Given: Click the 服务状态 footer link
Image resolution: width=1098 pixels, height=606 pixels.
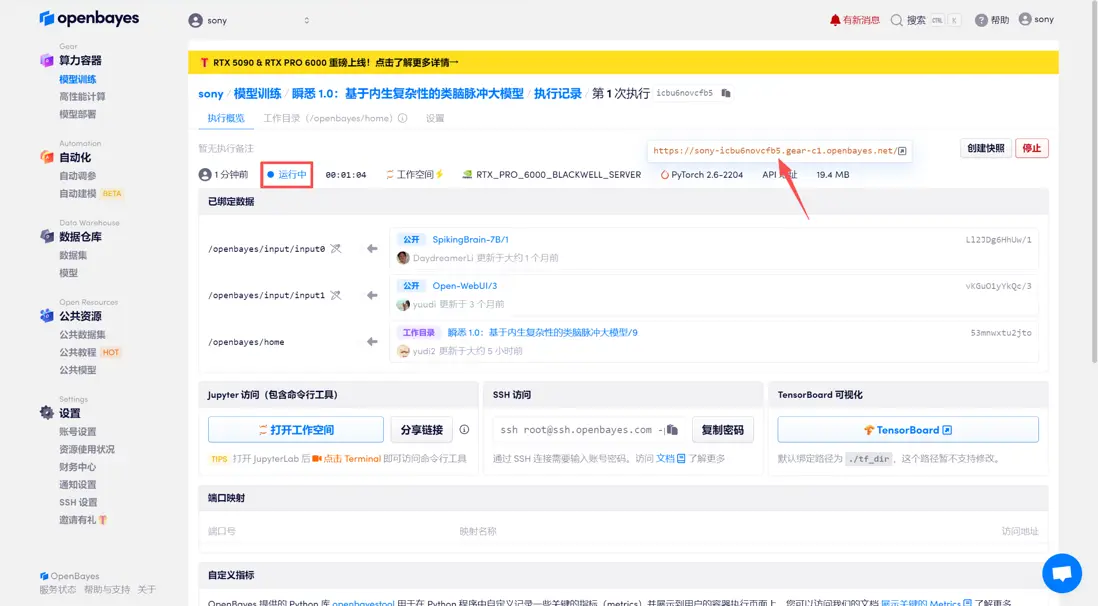Looking at the screenshot, I should click(57, 590).
